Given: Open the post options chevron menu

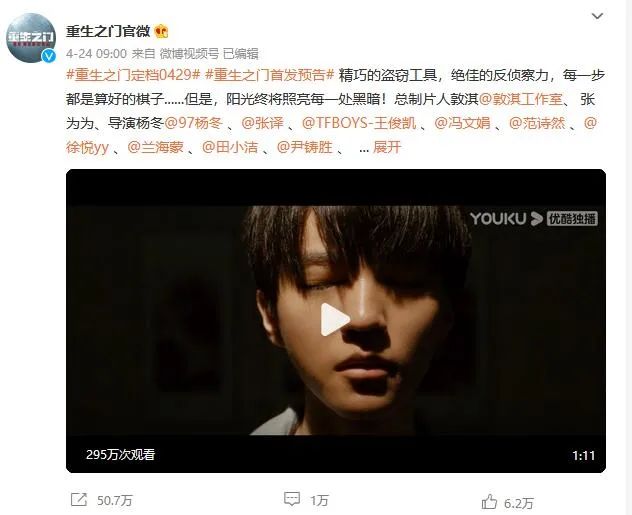Looking at the screenshot, I should [597, 16].
